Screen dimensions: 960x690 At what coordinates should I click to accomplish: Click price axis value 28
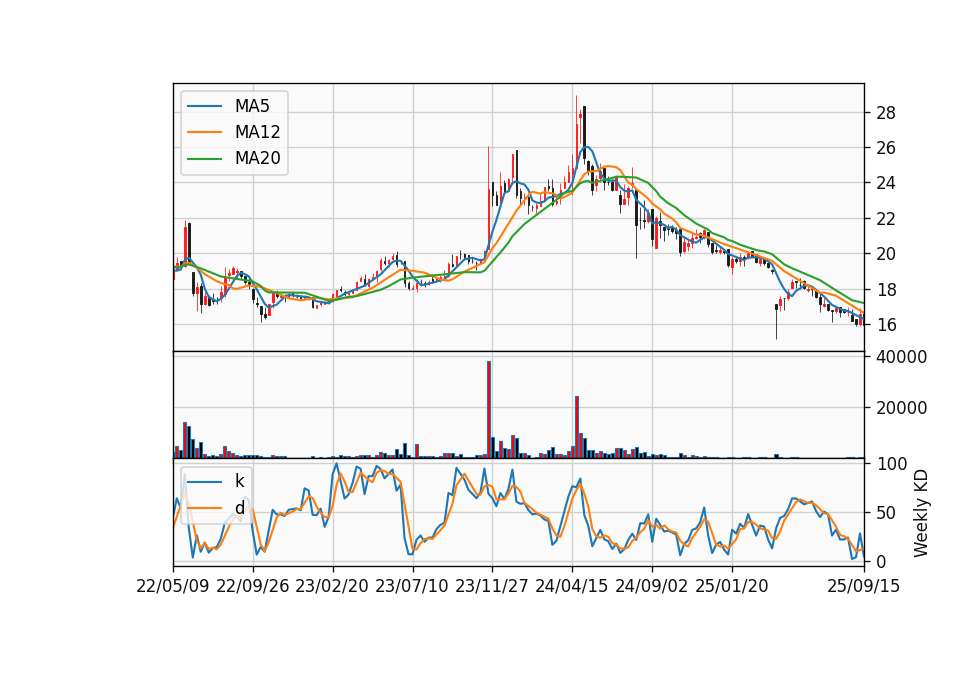pos(886,113)
